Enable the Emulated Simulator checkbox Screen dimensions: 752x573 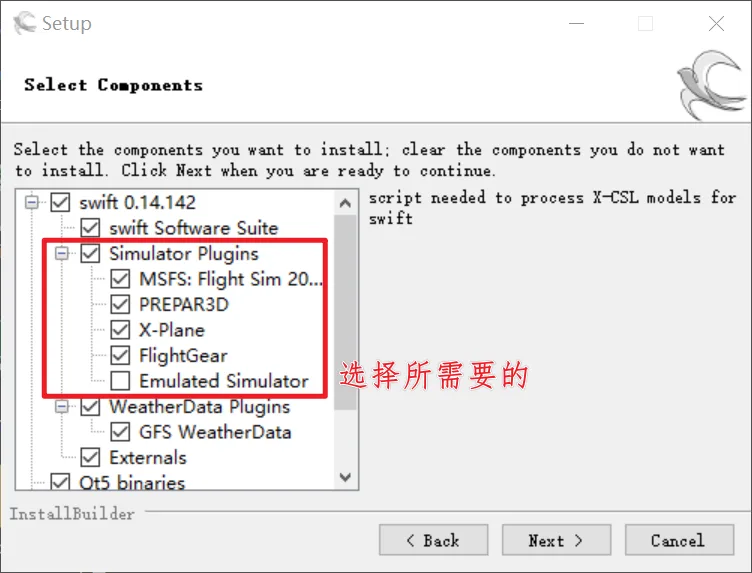tap(120, 381)
